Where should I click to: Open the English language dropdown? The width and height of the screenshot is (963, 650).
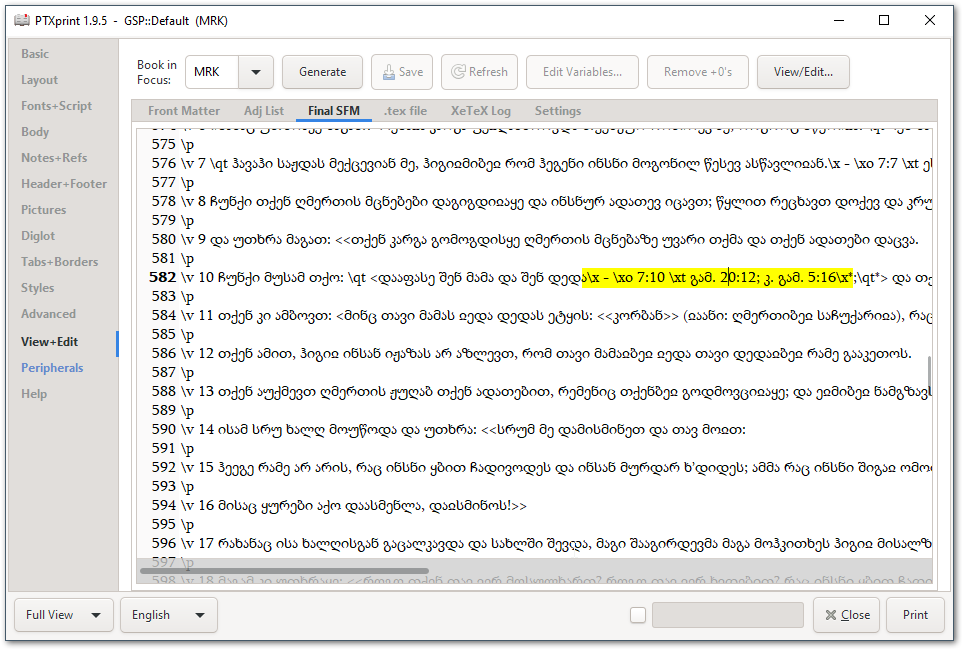coord(168,615)
